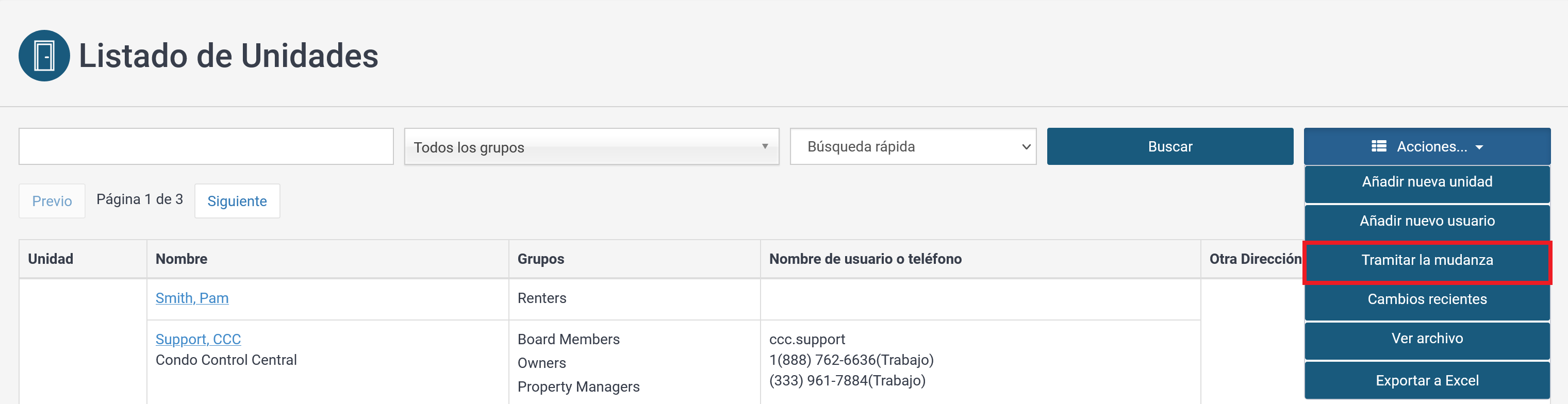Click the list icon in Acciones button

(1379, 146)
